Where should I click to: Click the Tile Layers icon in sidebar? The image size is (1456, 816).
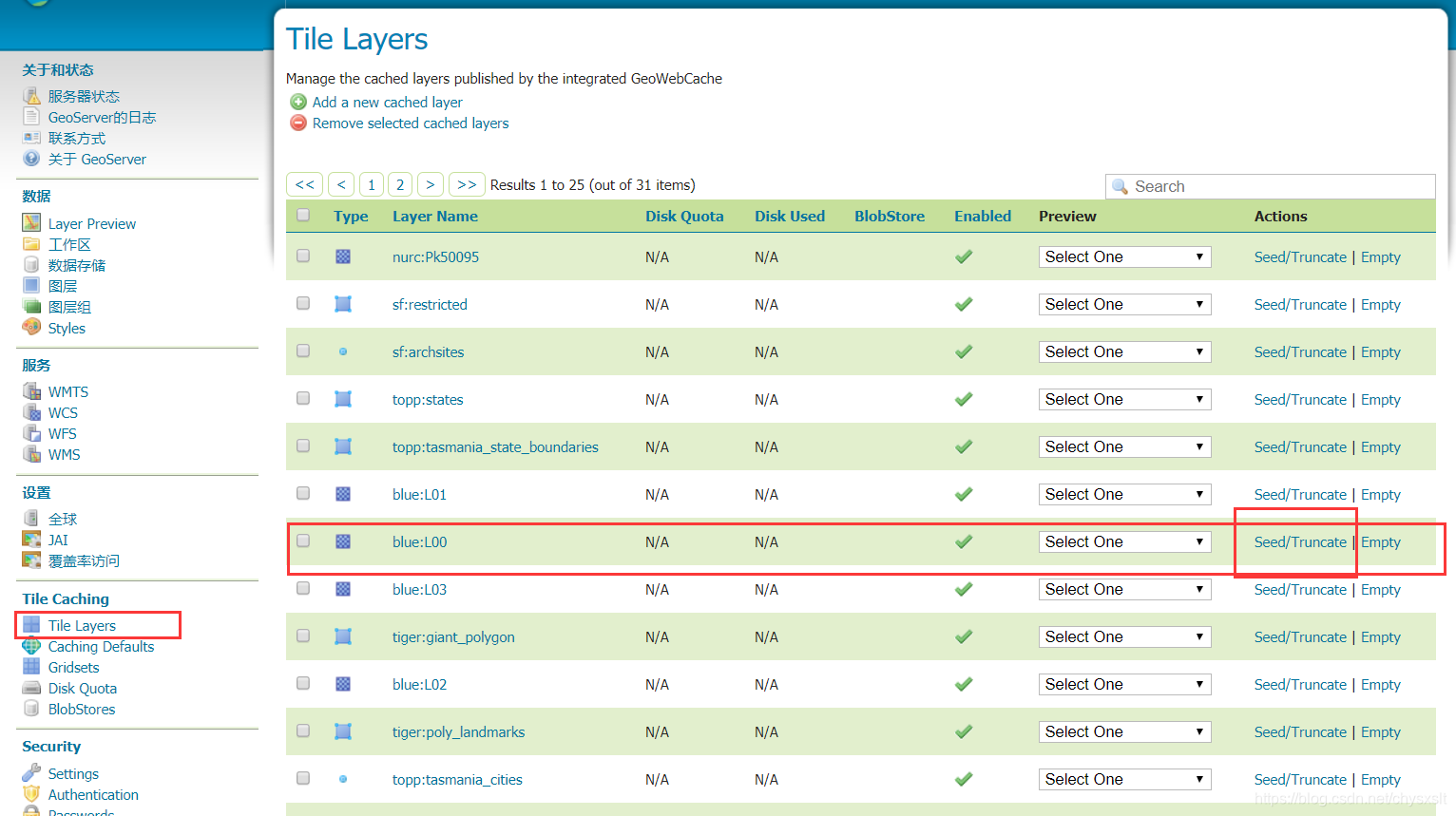pos(31,624)
